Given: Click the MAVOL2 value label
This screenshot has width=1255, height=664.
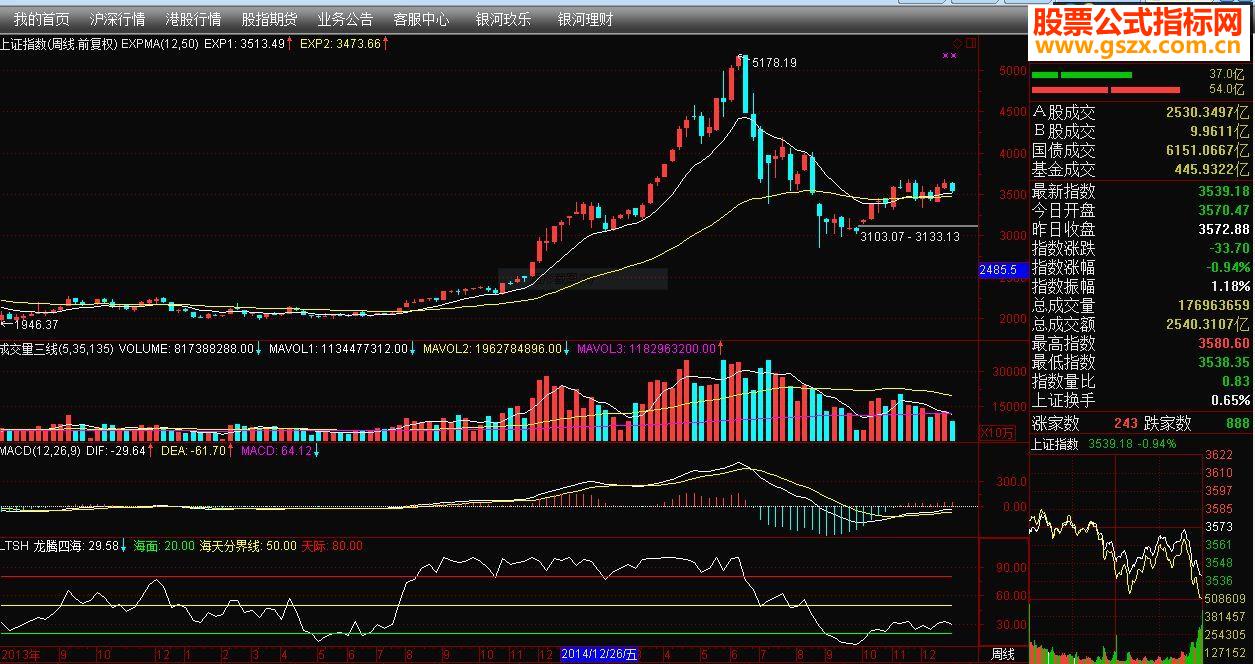Looking at the screenshot, I should pyautogui.click(x=495, y=349).
